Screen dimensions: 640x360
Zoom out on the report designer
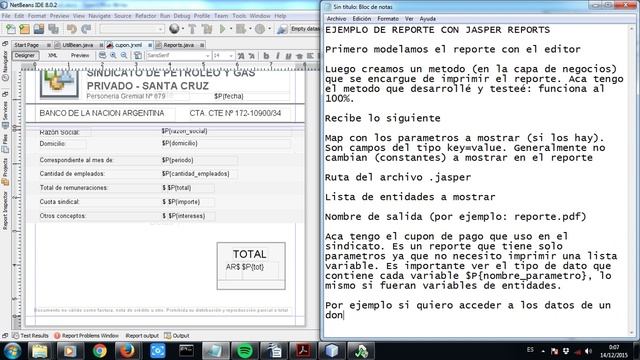pos(124,56)
